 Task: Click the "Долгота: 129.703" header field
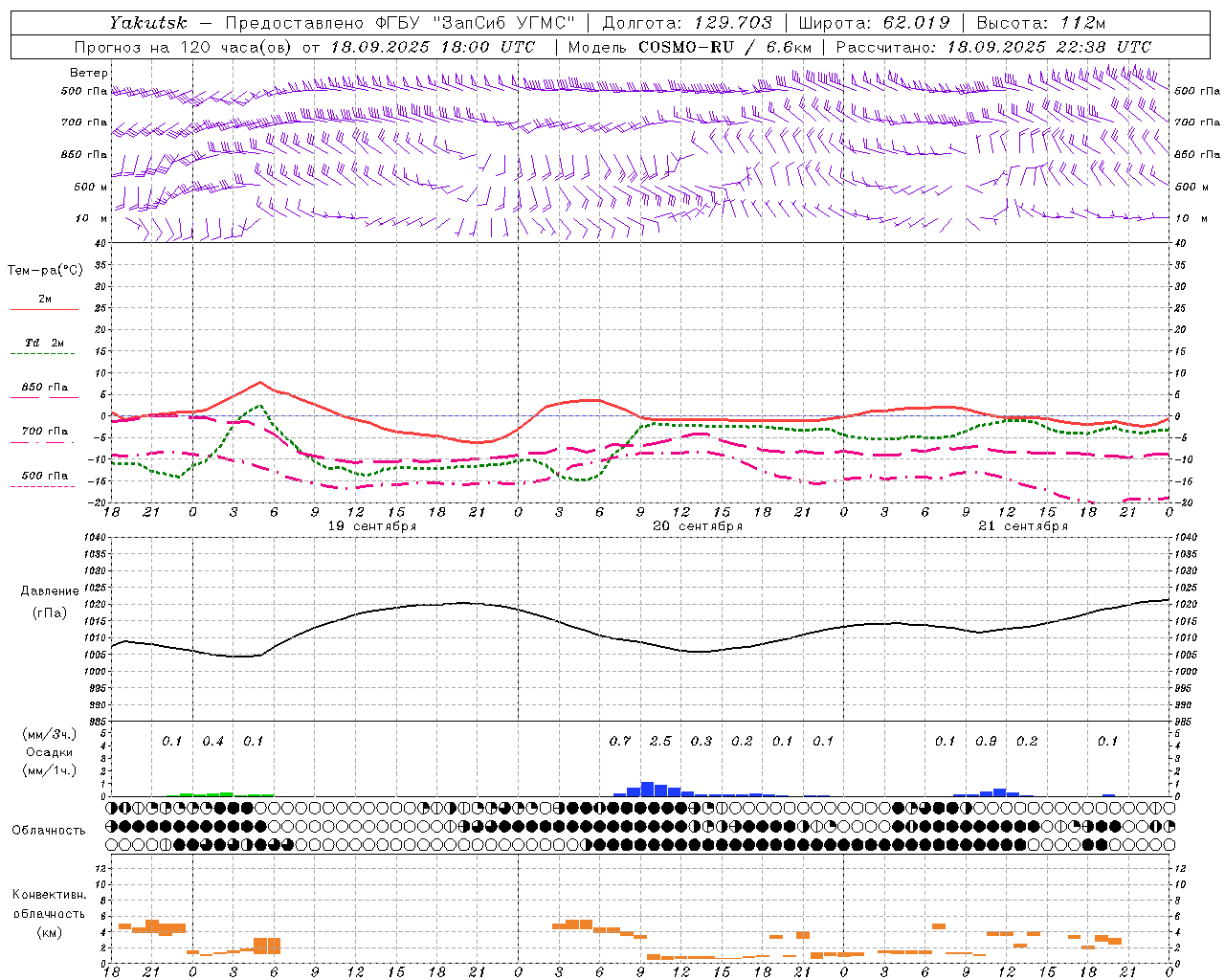[x=687, y=23]
